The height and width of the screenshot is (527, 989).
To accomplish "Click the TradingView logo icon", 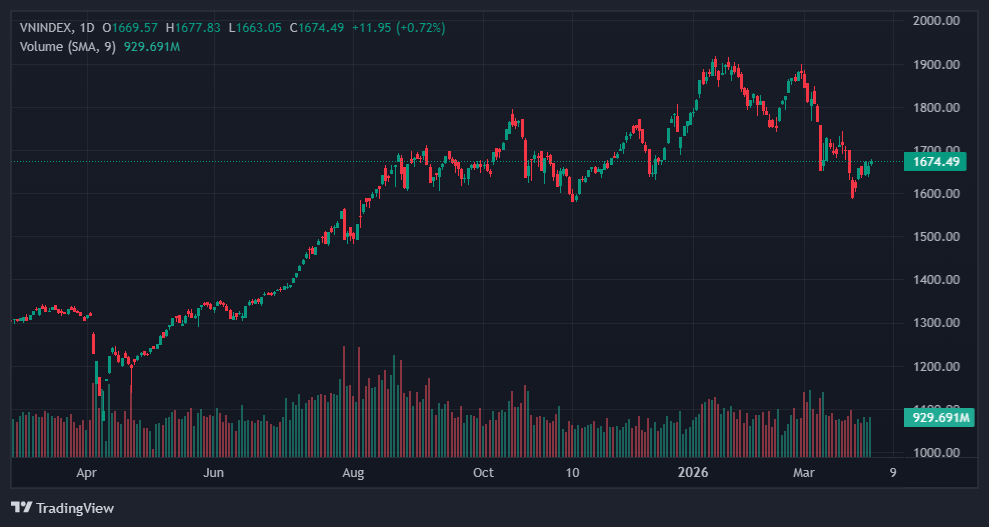I will coord(21,508).
